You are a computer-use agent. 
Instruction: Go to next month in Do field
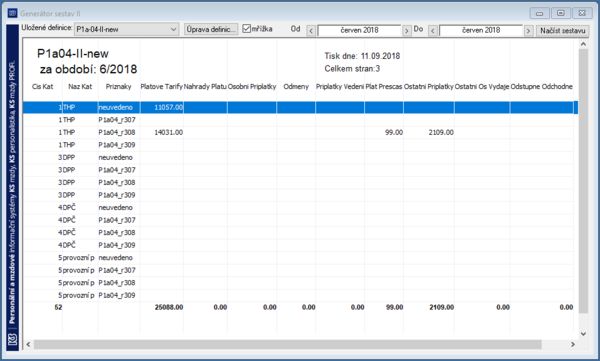tap(528, 31)
